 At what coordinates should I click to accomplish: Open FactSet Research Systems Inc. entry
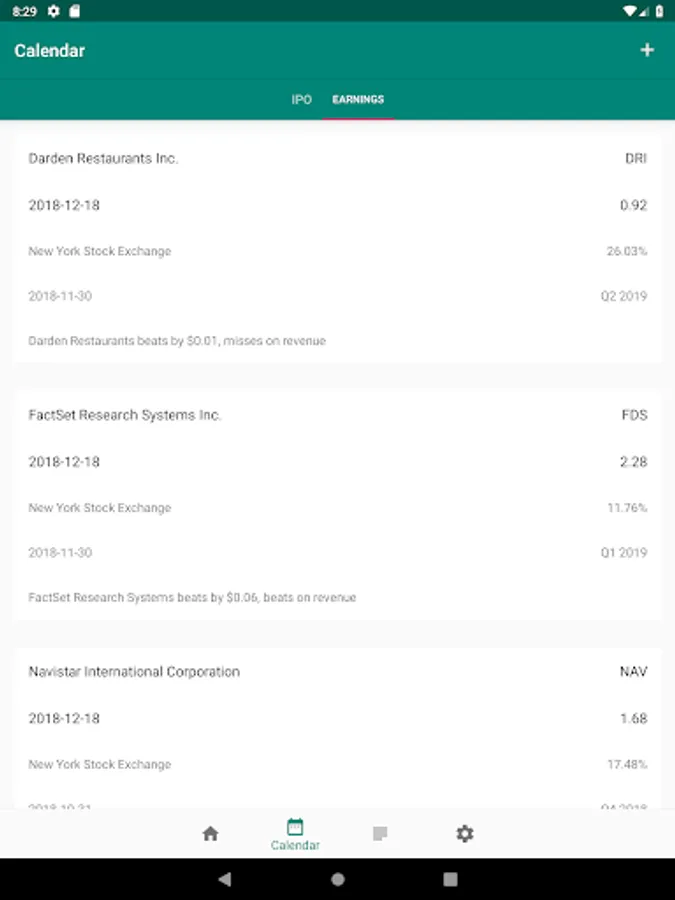125,415
